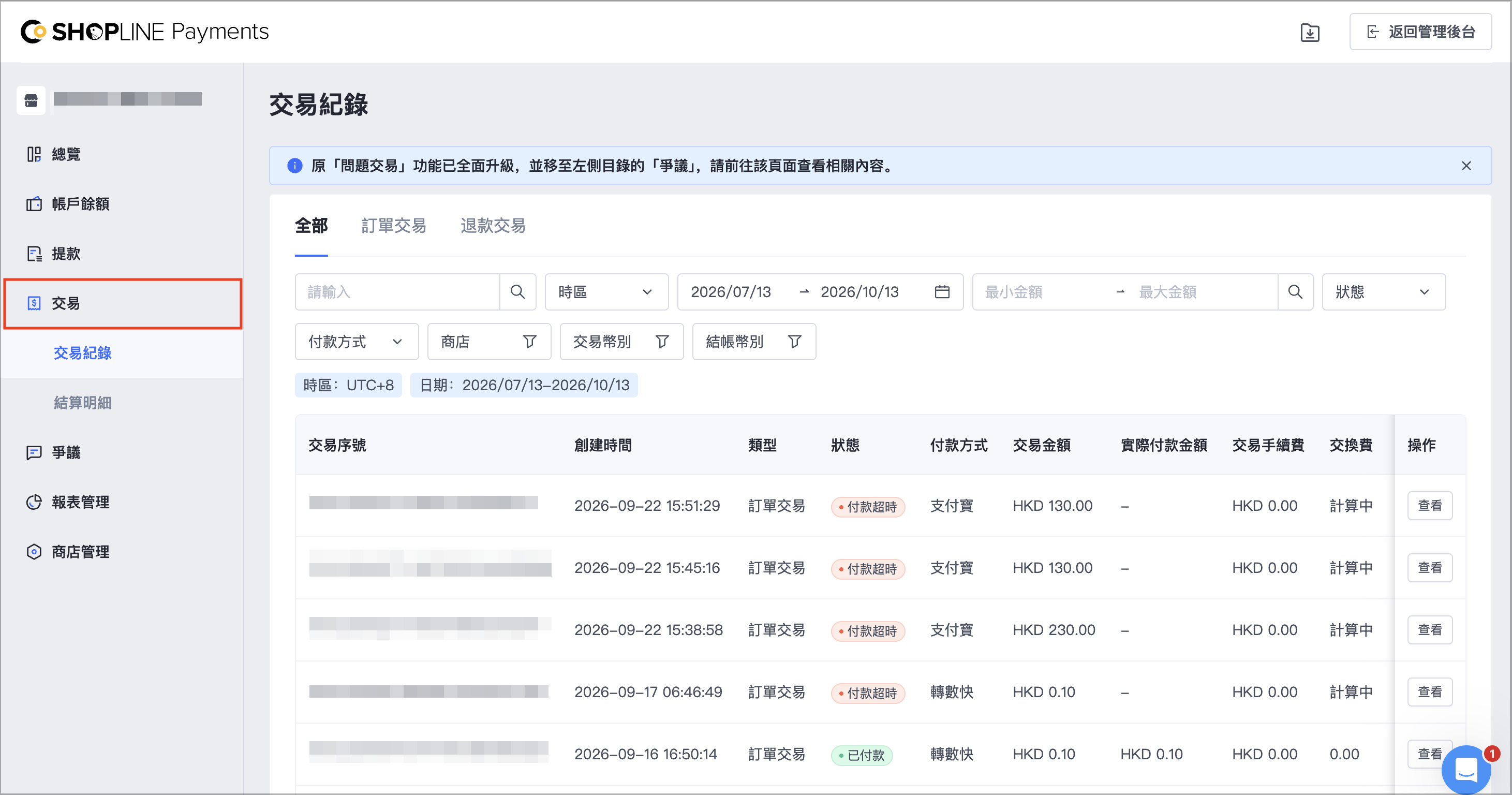Click the download icon in top header
Viewport: 1512px width, 795px height.
point(1310,32)
